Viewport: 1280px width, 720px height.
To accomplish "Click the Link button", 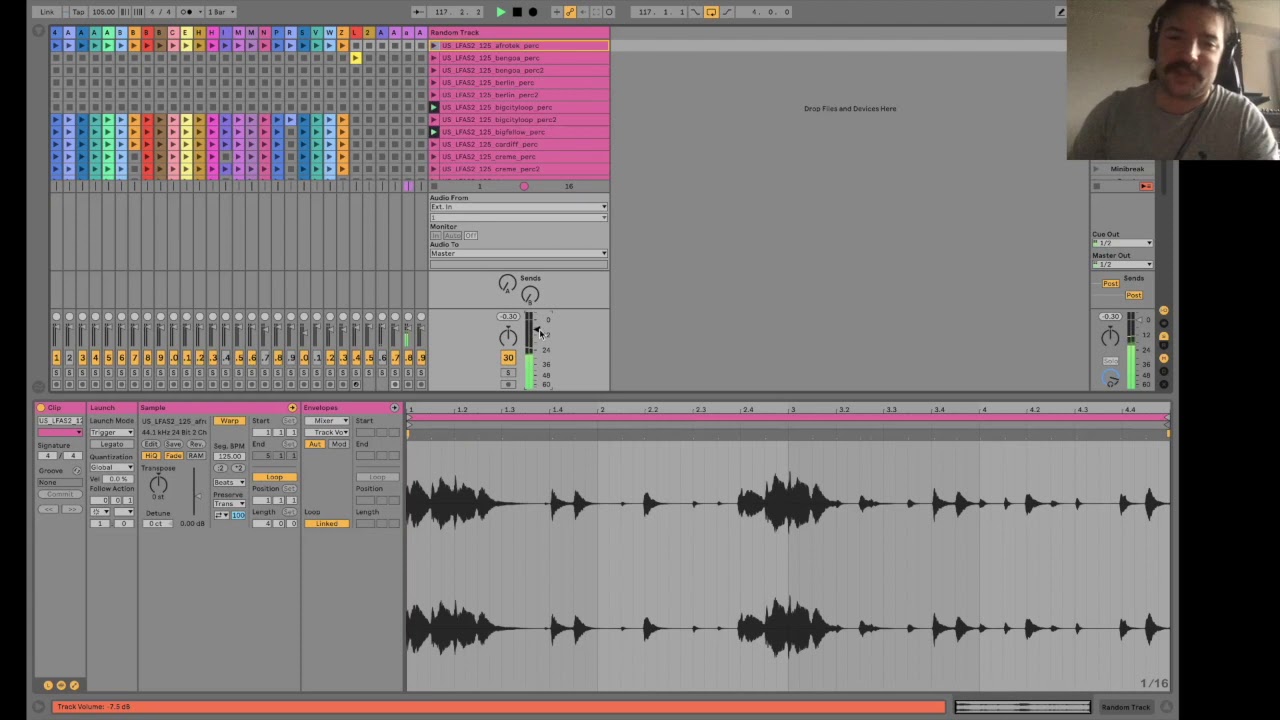I will click(47, 12).
